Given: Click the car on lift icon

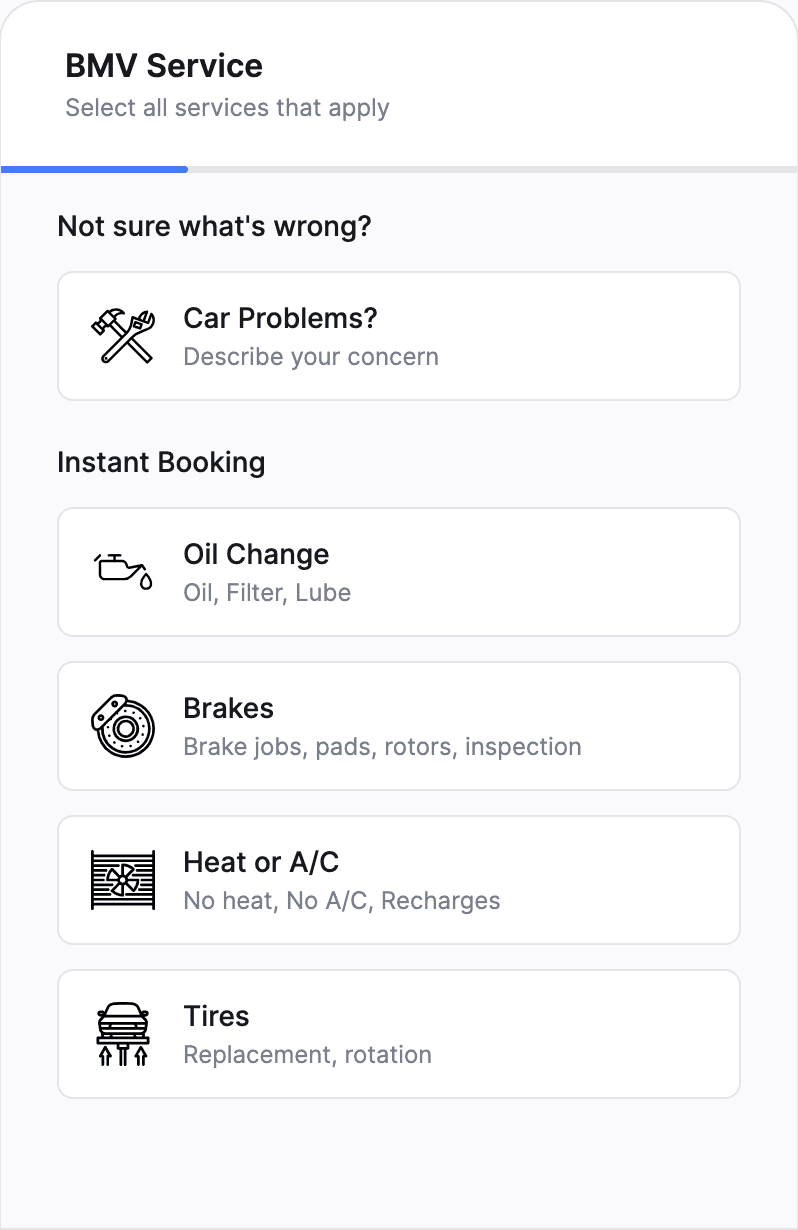Looking at the screenshot, I should (123, 1034).
